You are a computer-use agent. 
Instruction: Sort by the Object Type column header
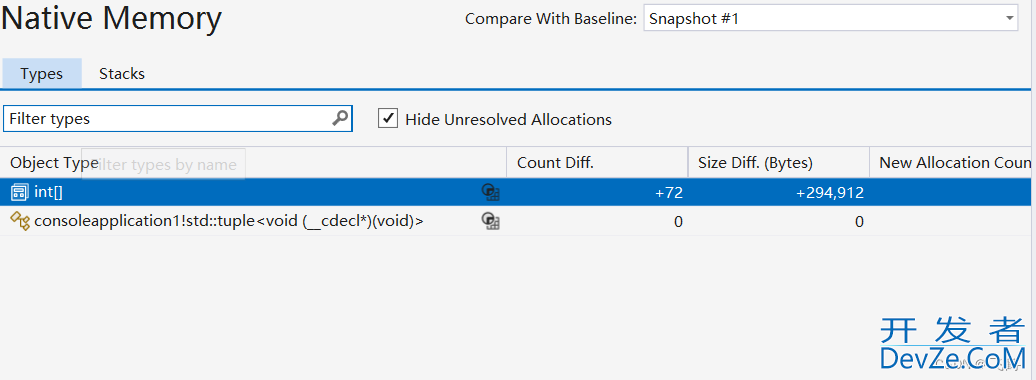(254, 163)
